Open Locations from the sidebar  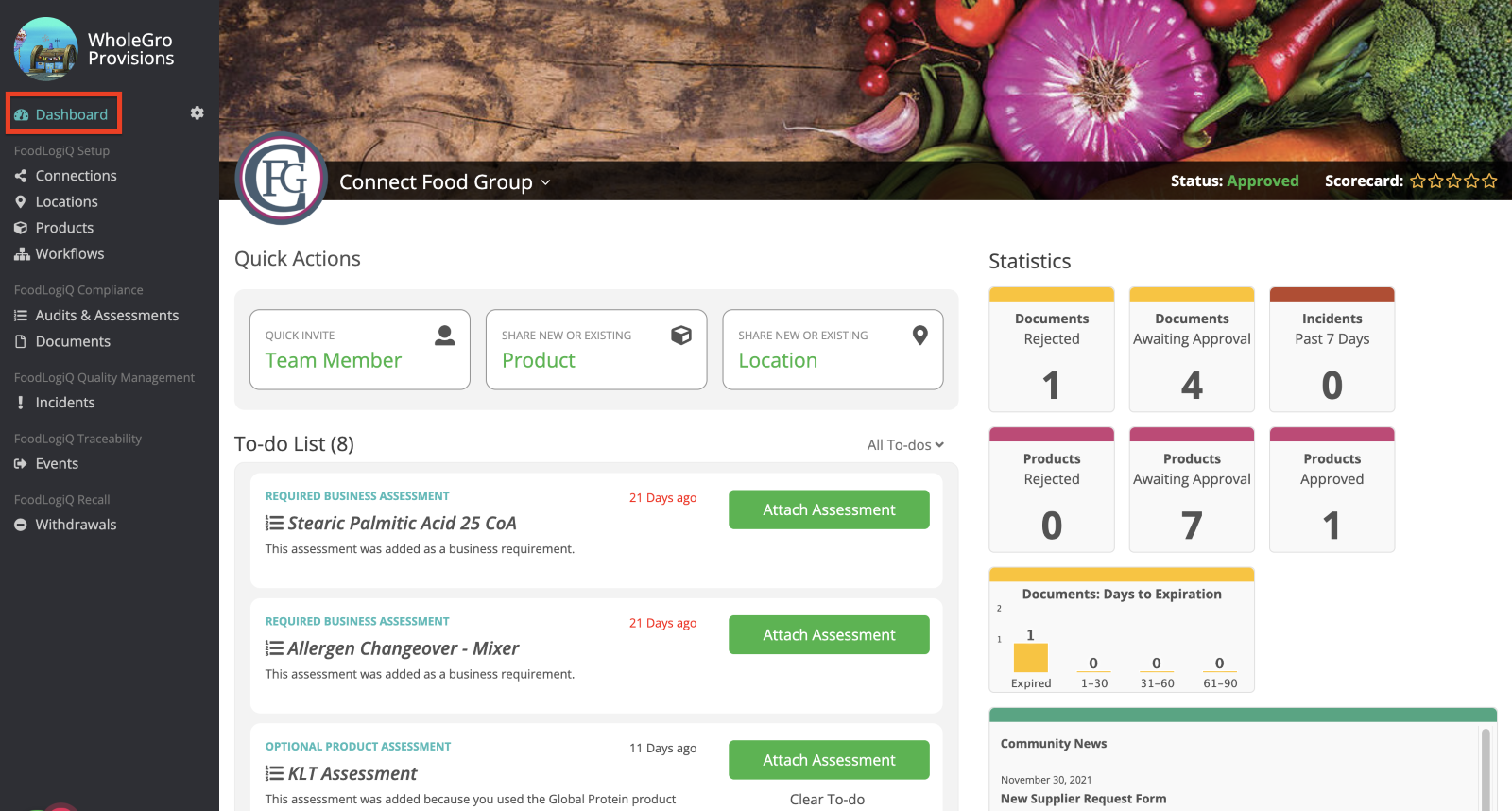point(67,201)
